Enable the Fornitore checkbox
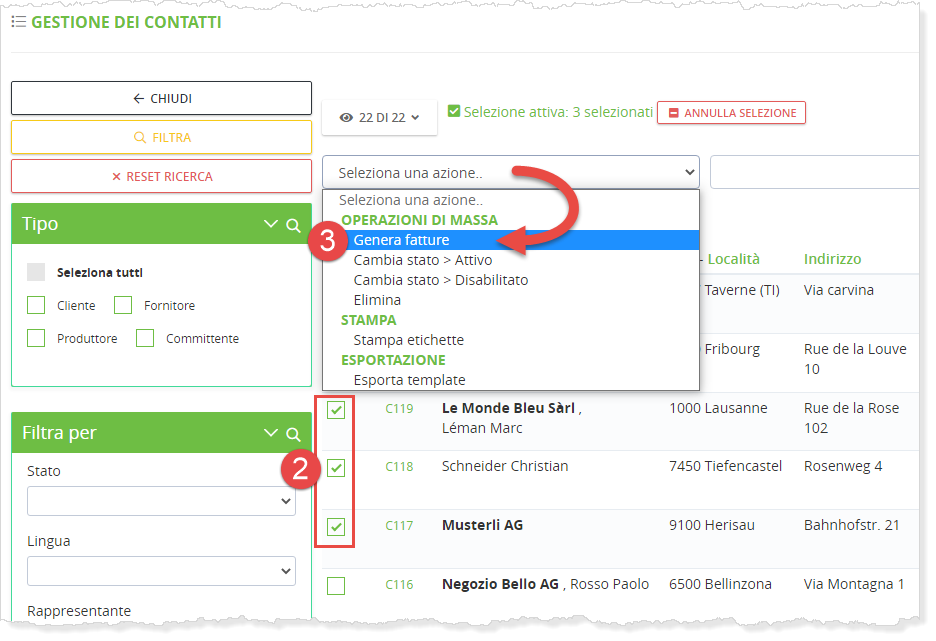This screenshot has width=936, height=641. coord(123,305)
